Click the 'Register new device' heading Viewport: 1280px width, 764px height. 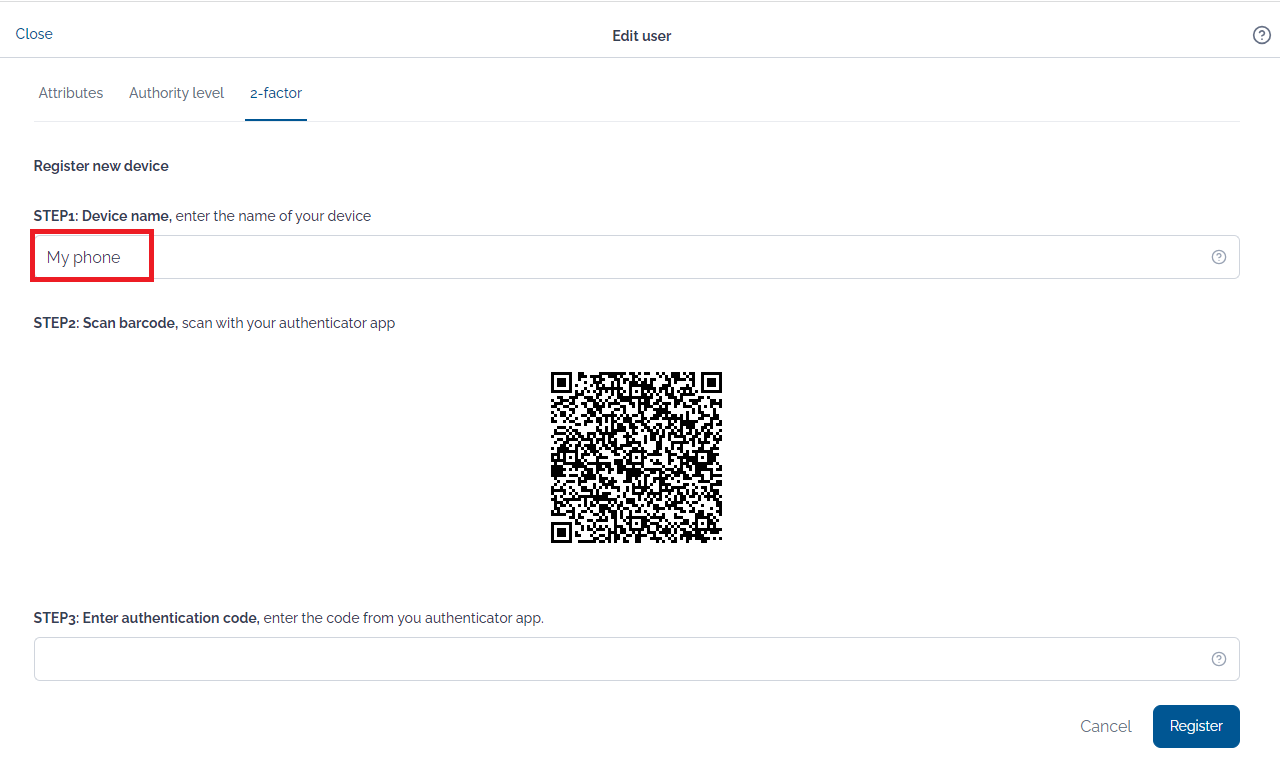(x=101, y=166)
